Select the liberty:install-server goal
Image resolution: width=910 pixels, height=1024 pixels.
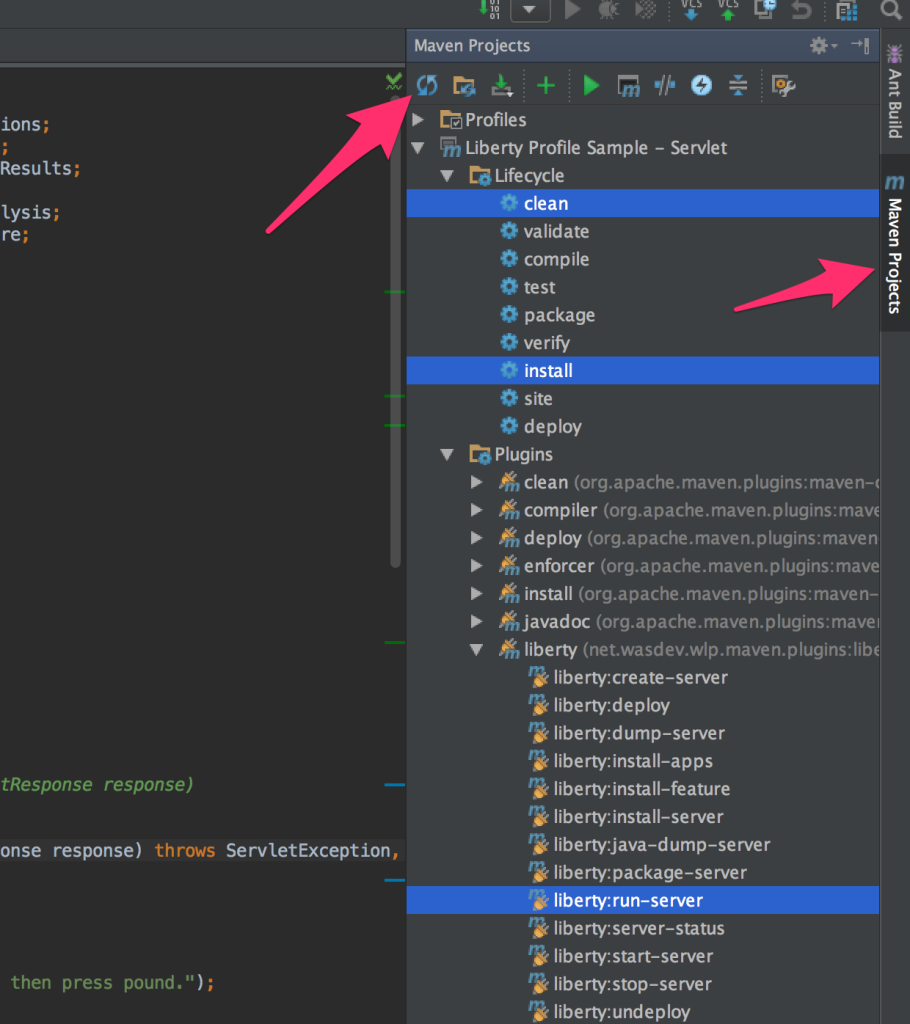638,817
